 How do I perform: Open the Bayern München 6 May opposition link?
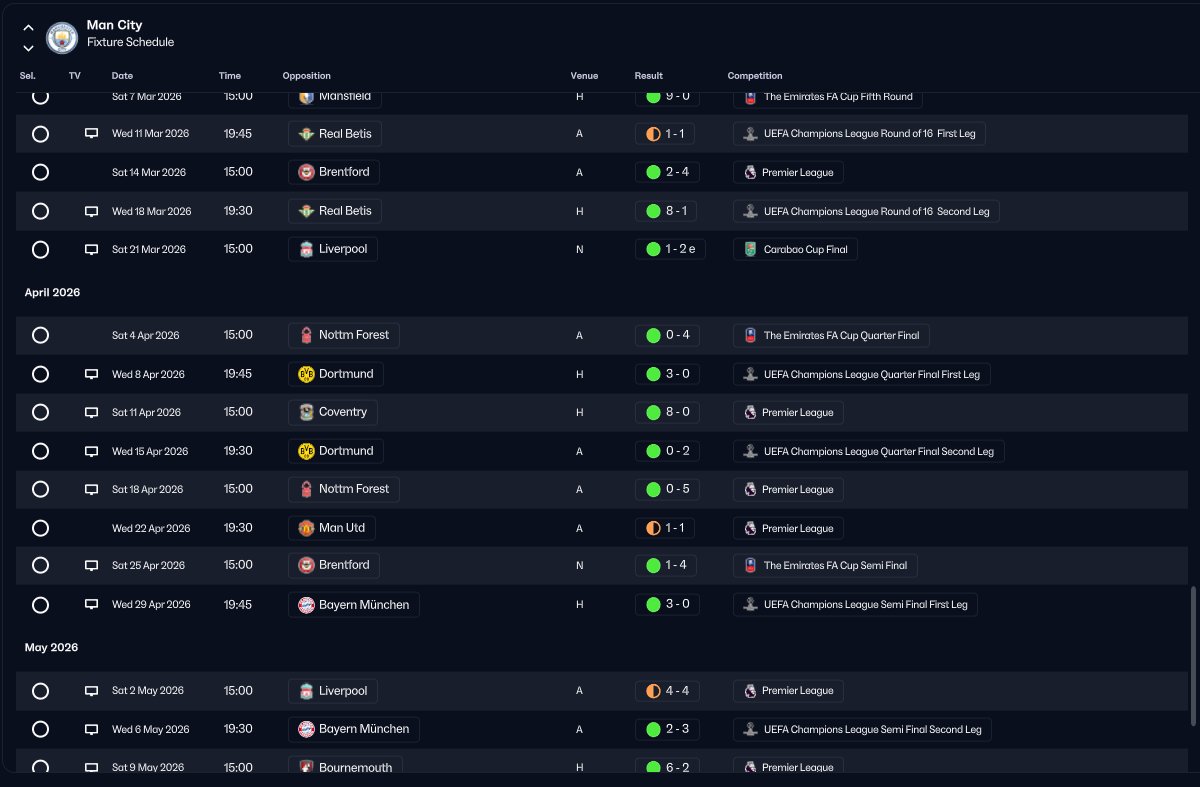tap(354, 729)
